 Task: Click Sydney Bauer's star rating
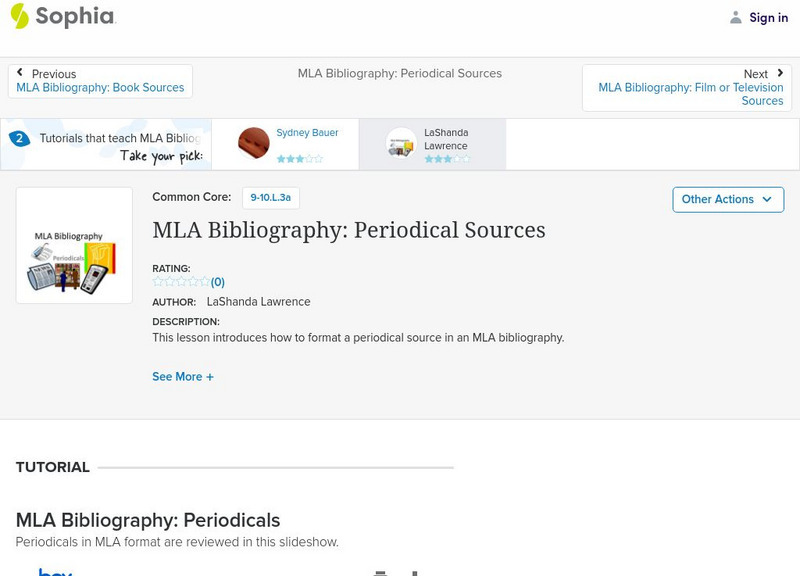[300, 159]
